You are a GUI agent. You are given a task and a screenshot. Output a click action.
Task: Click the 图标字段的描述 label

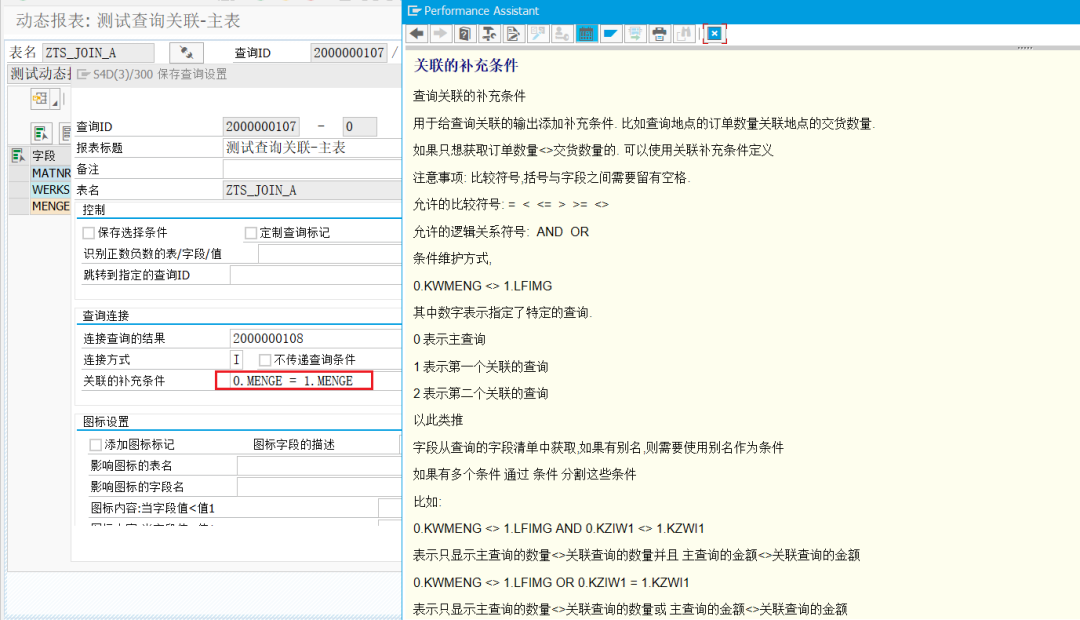[x=293, y=445]
